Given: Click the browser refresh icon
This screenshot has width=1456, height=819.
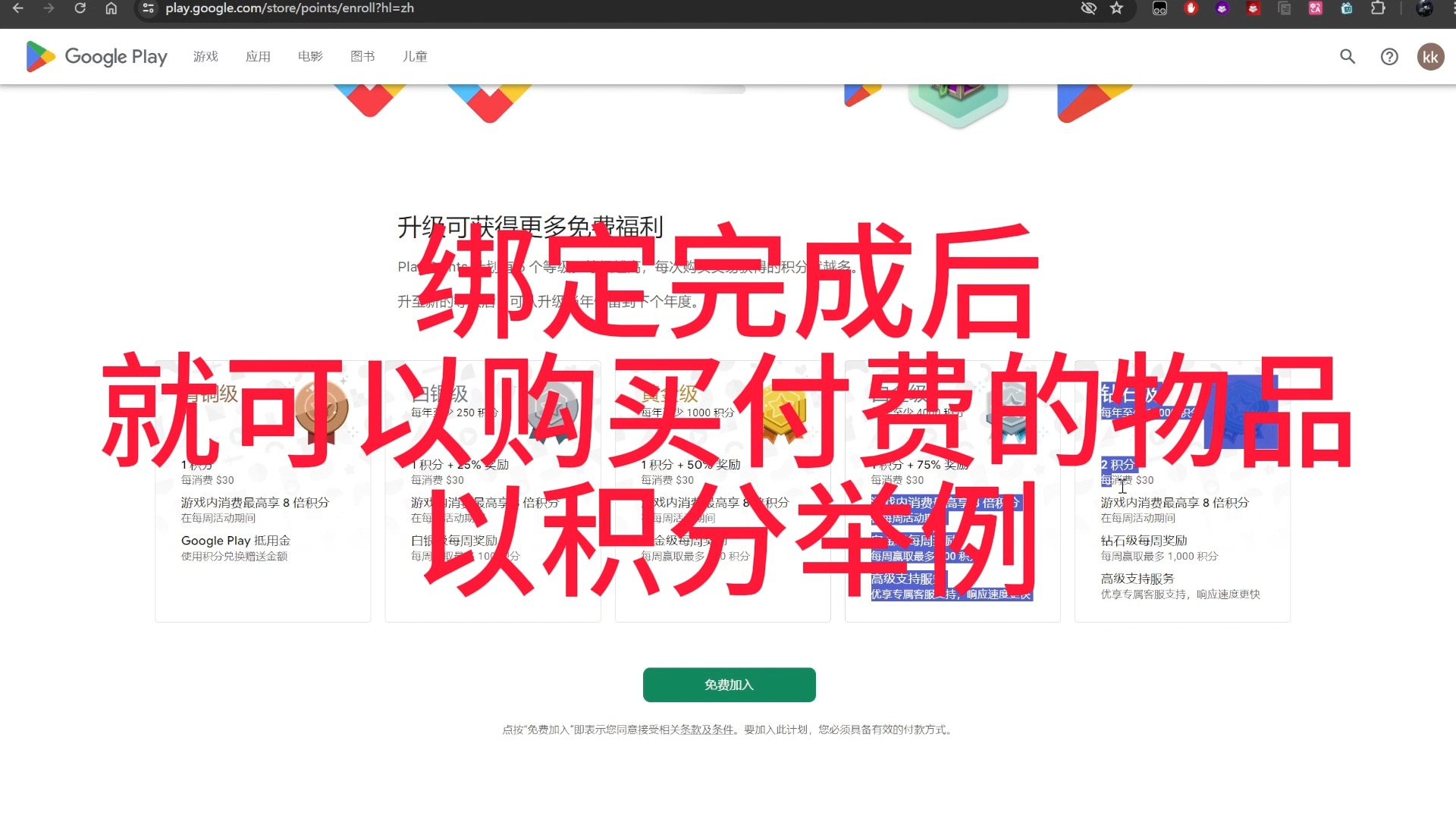Looking at the screenshot, I should tap(80, 8).
